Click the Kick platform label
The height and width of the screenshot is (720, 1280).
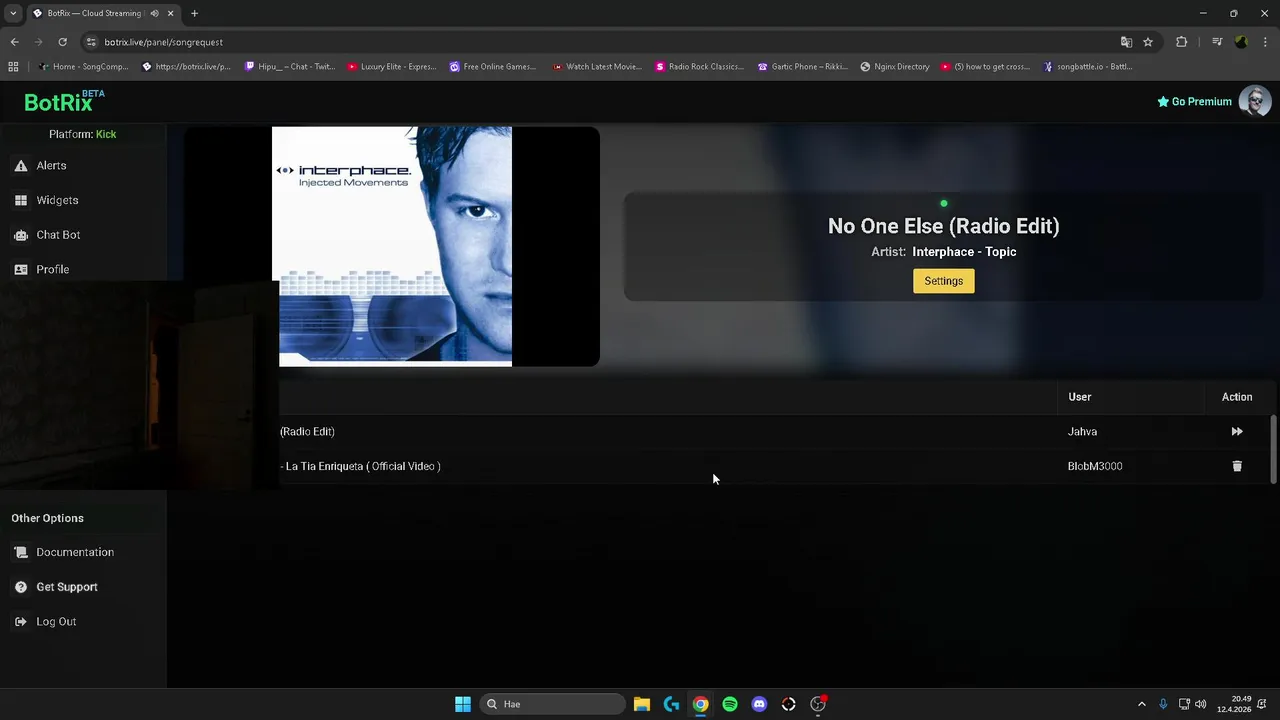click(x=106, y=134)
